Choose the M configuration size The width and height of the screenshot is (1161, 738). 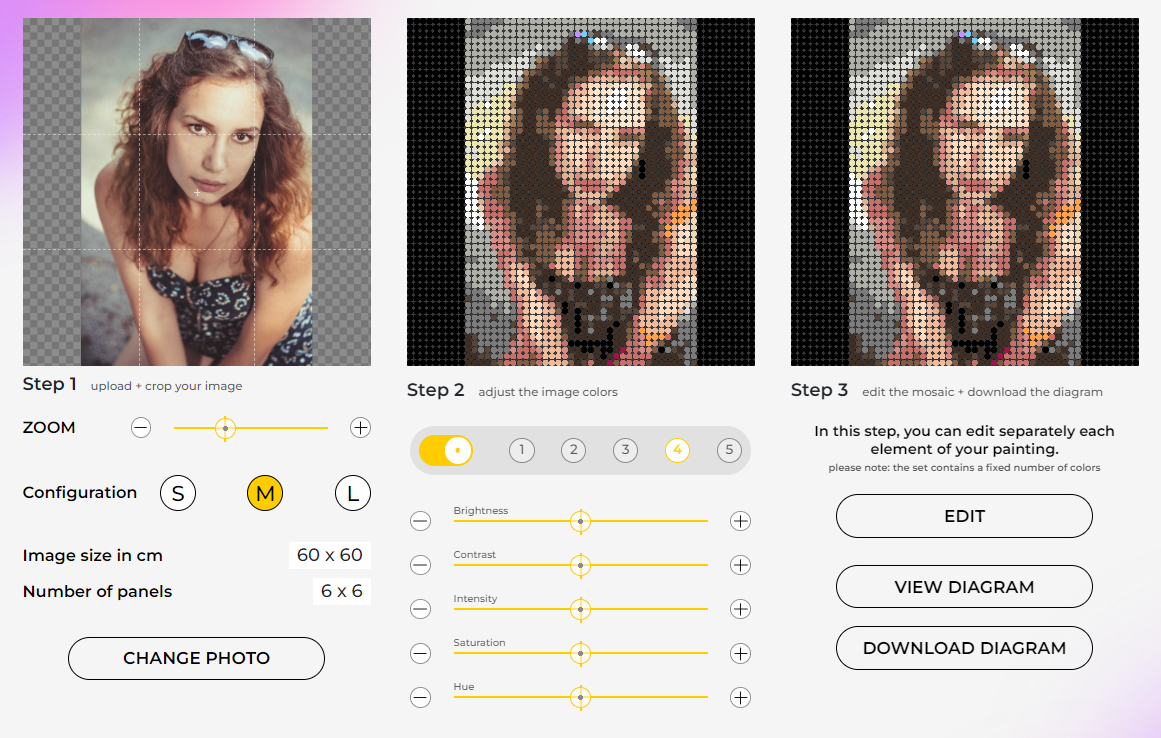(x=265, y=494)
